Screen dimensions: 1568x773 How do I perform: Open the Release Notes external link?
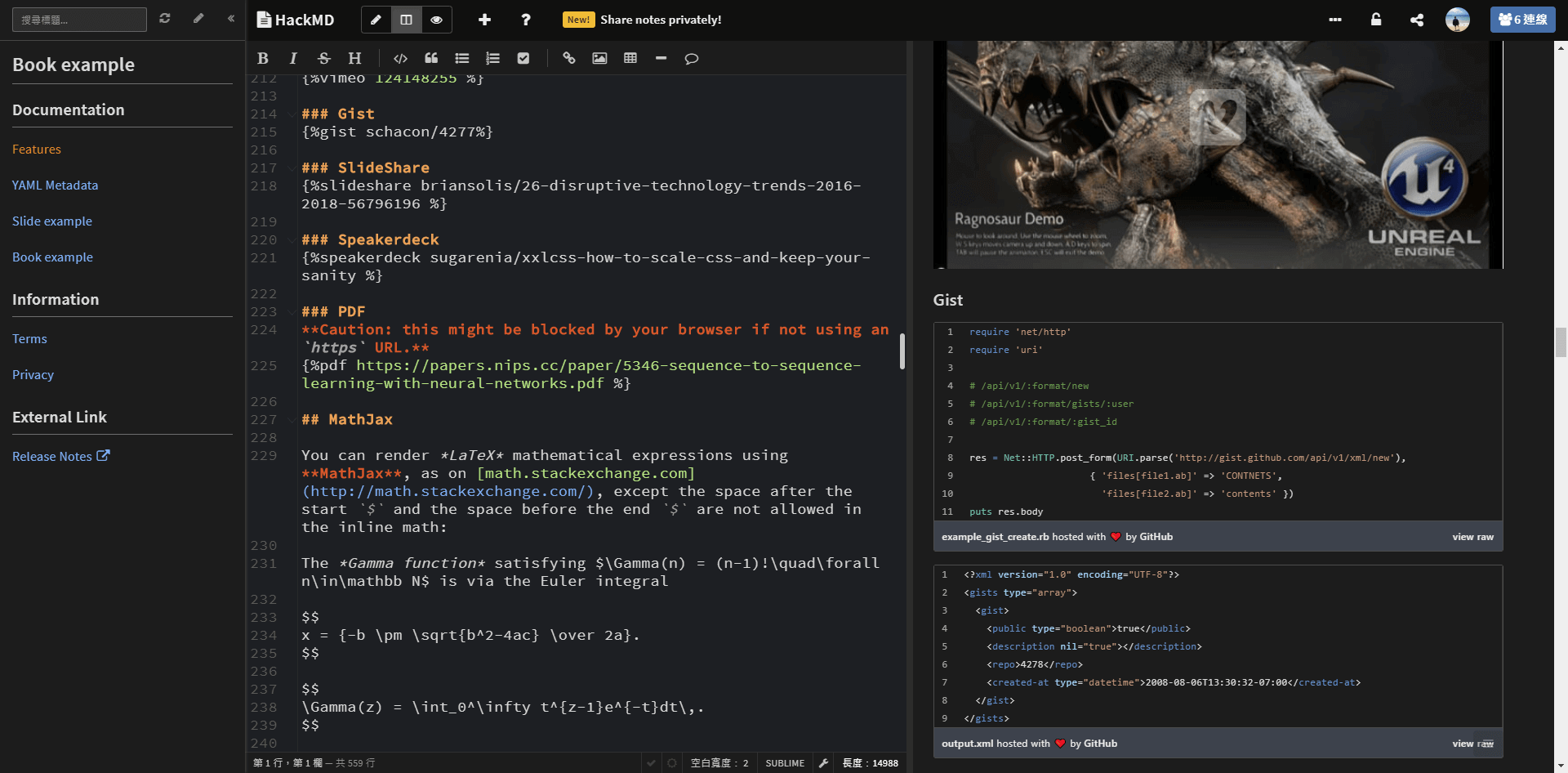[x=60, y=457]
